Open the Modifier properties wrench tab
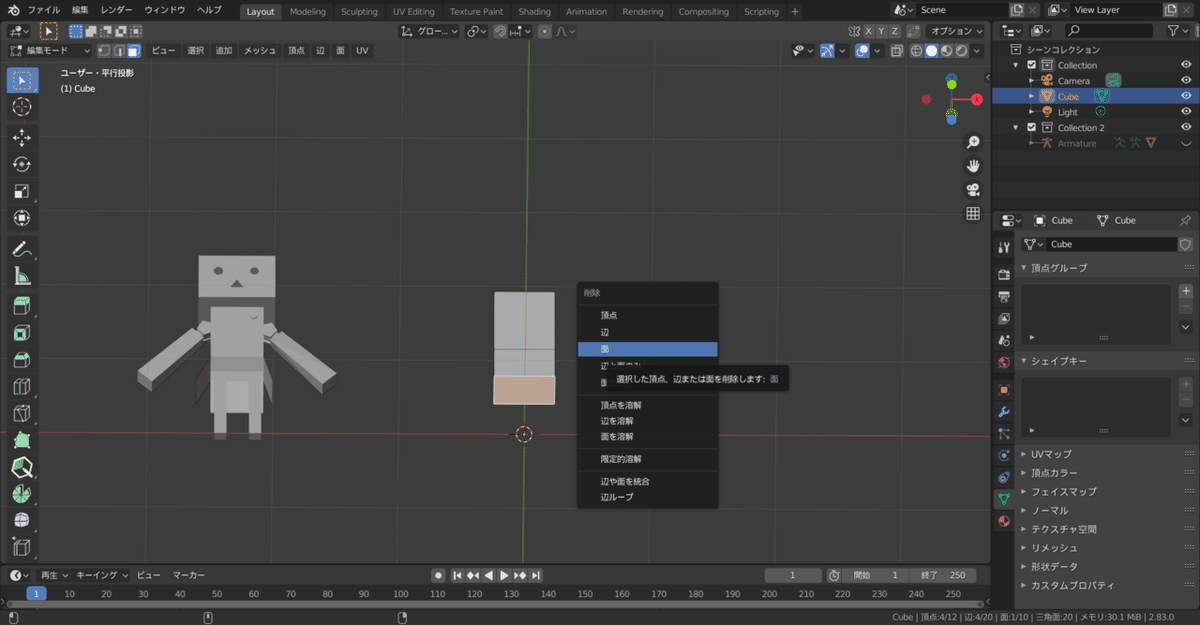The width and height of the screenshot is (1200, 625). point(1004,412)
